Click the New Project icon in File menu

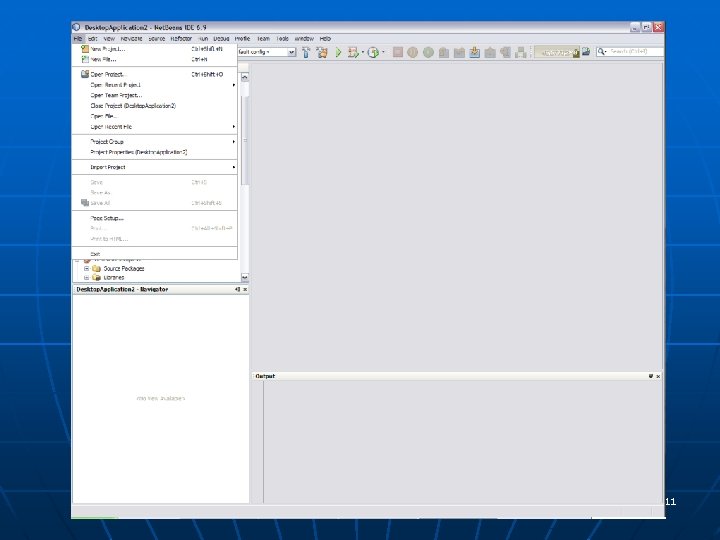tap(84, 49)
